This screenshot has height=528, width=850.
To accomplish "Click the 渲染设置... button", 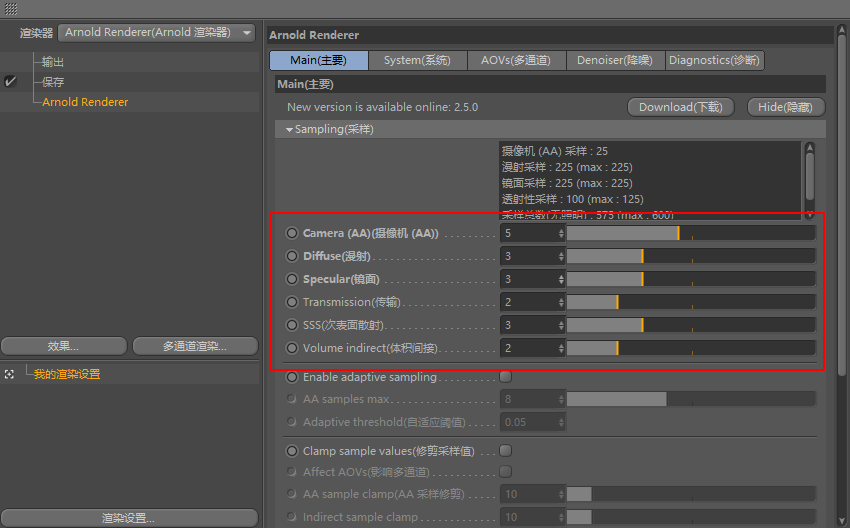I will [x=129, y=518].
